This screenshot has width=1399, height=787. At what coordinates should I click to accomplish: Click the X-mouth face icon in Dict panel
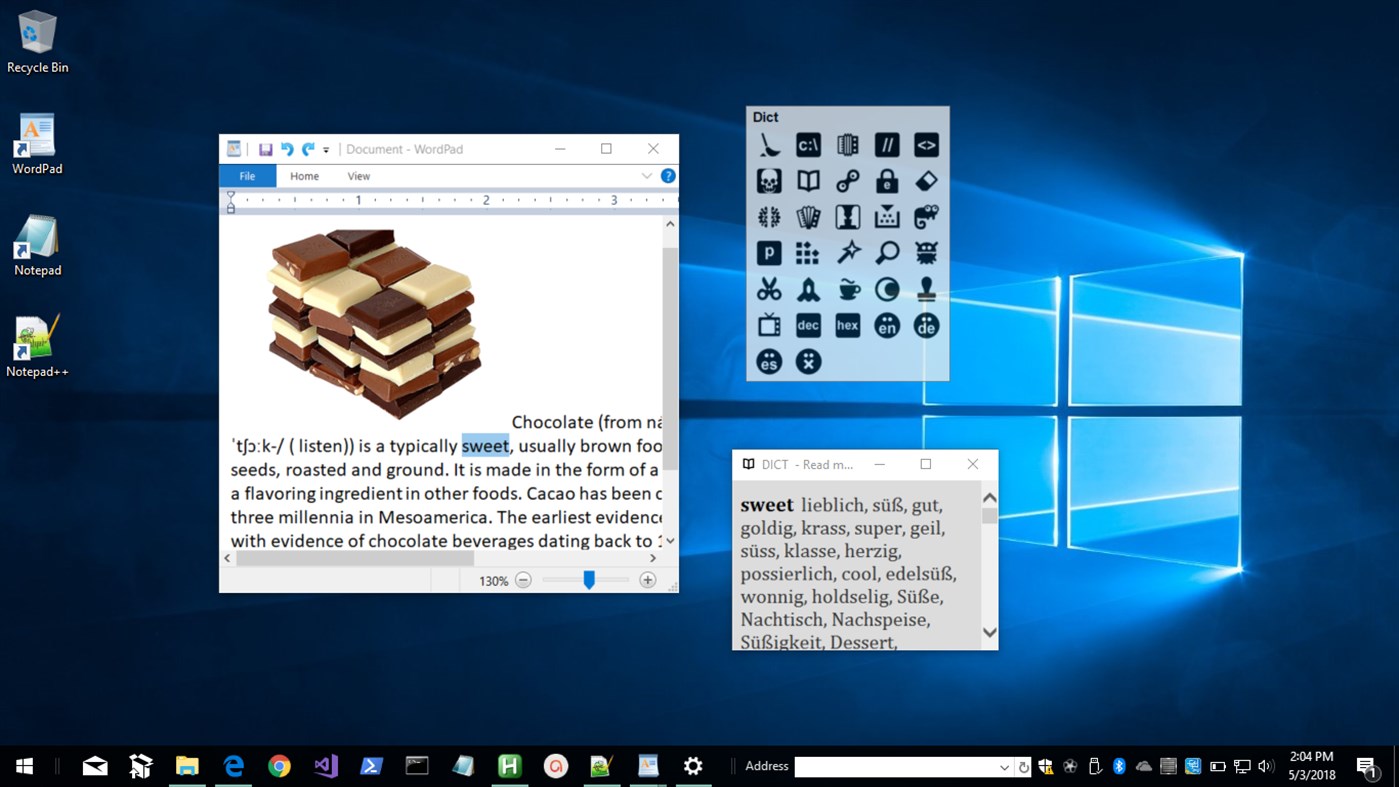click(x=808, y=361)
